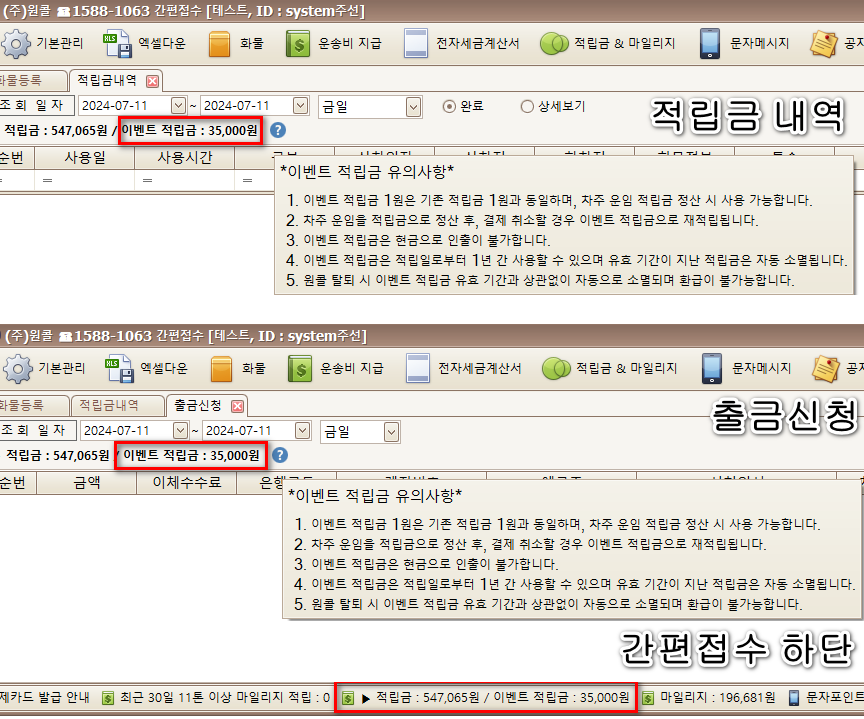Click the 사용시간 column header
This screenshot has height=719, width=864.
coord(185,158)
